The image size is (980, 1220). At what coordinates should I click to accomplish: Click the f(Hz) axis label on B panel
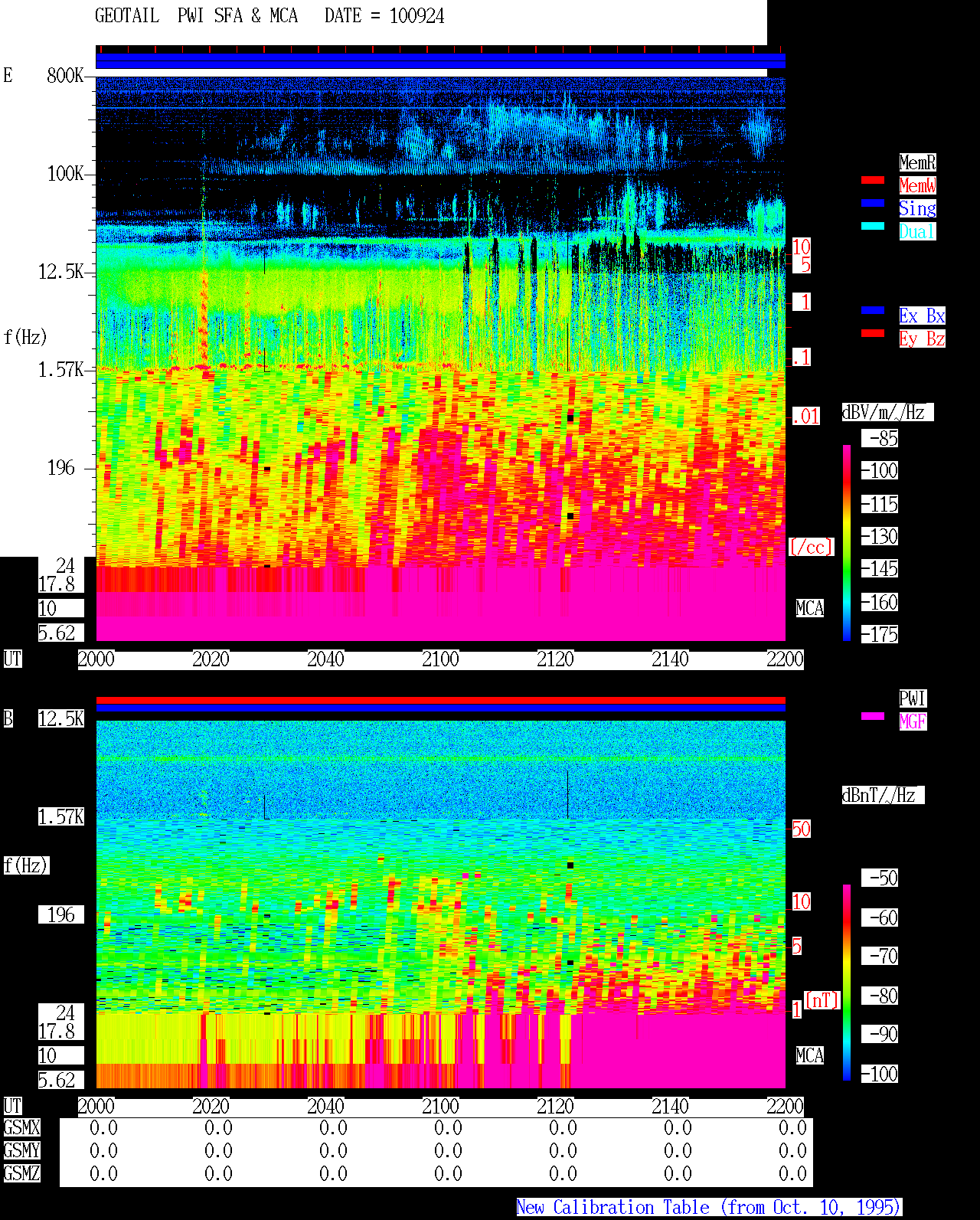click(25, 865)
